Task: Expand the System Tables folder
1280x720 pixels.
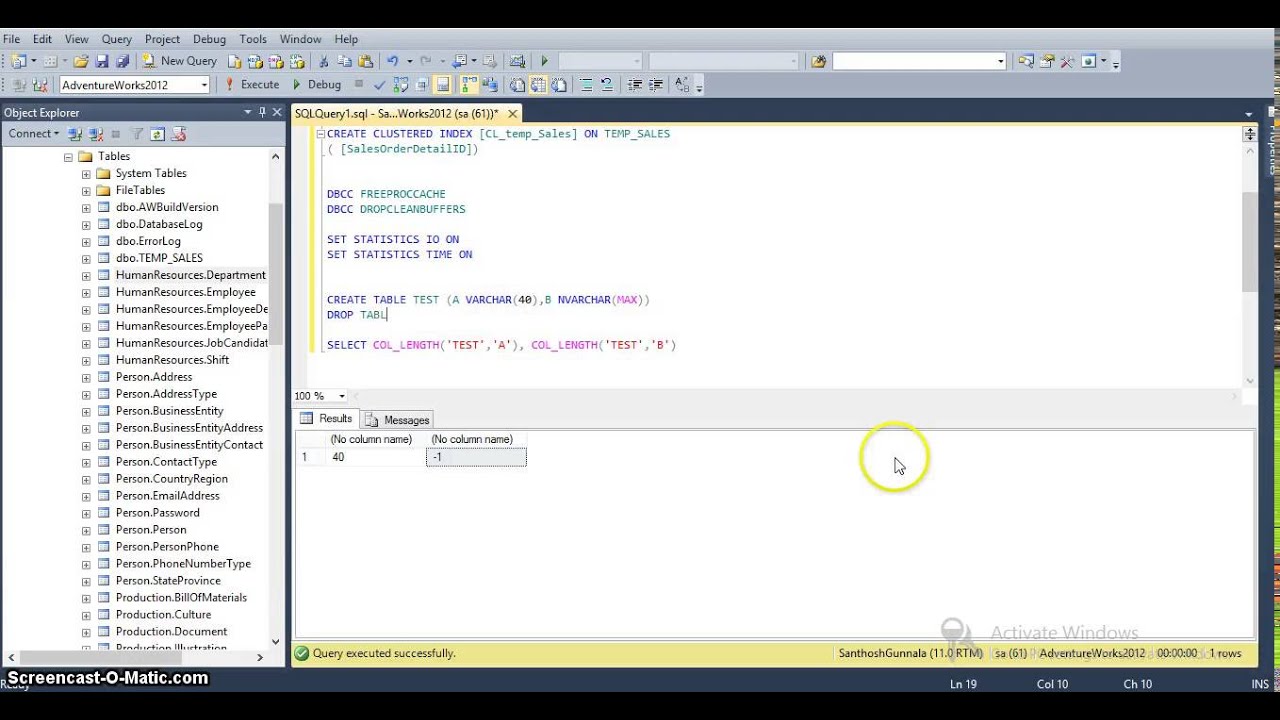Action: point(86,174)
